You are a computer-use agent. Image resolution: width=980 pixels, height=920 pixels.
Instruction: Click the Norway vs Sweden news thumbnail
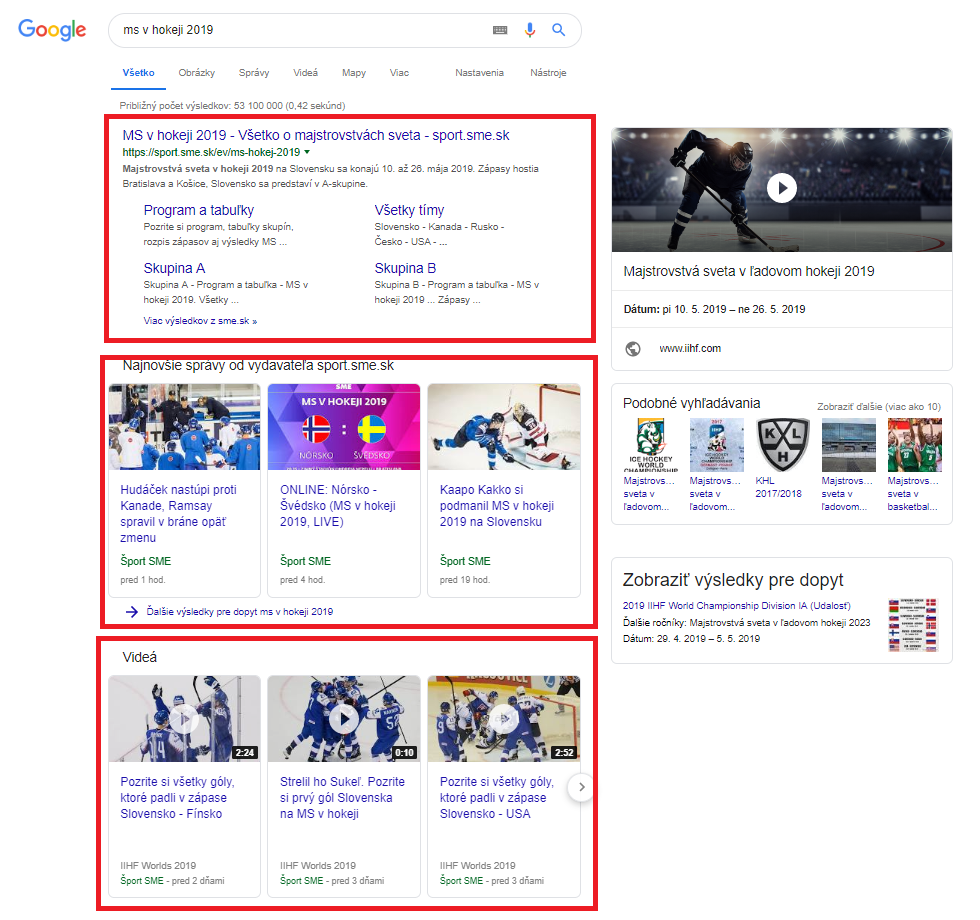pyautogui.click(x=344, y=427)
